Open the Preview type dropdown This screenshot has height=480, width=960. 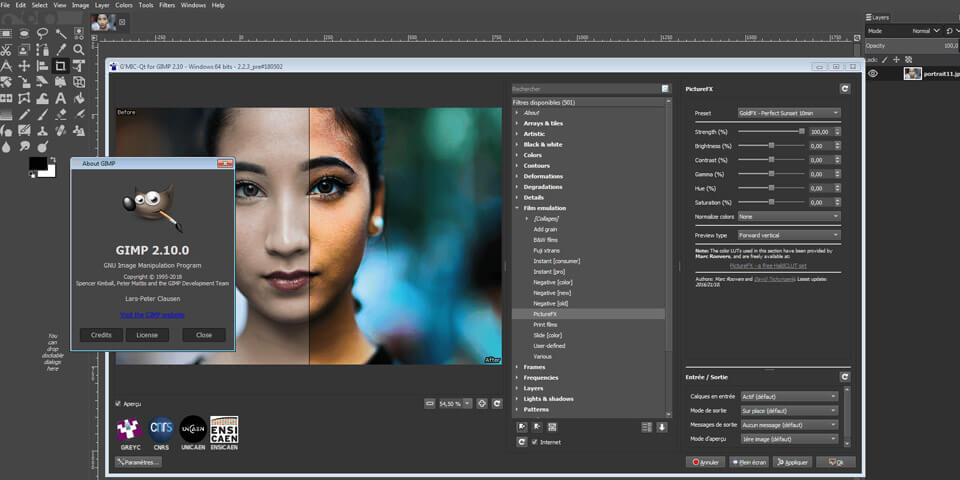coord(789,234)
